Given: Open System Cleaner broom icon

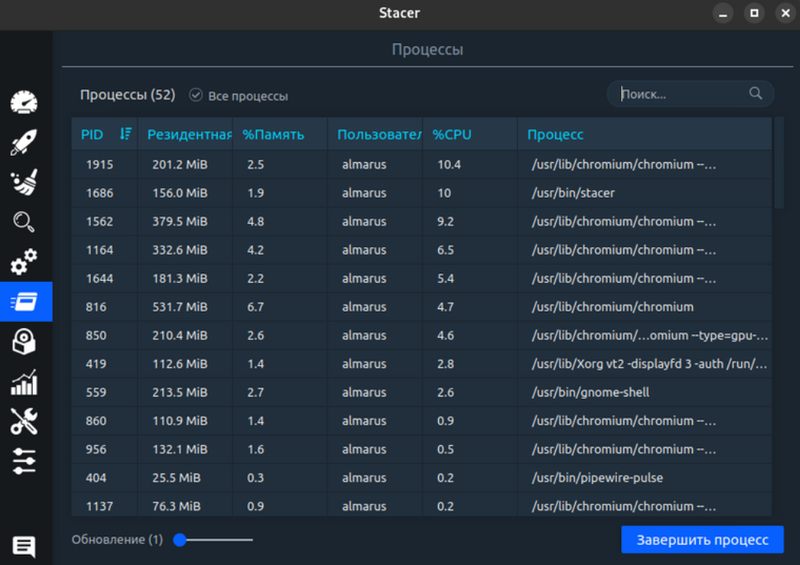Looking at the screenshot, I should [x=24, y=182].
